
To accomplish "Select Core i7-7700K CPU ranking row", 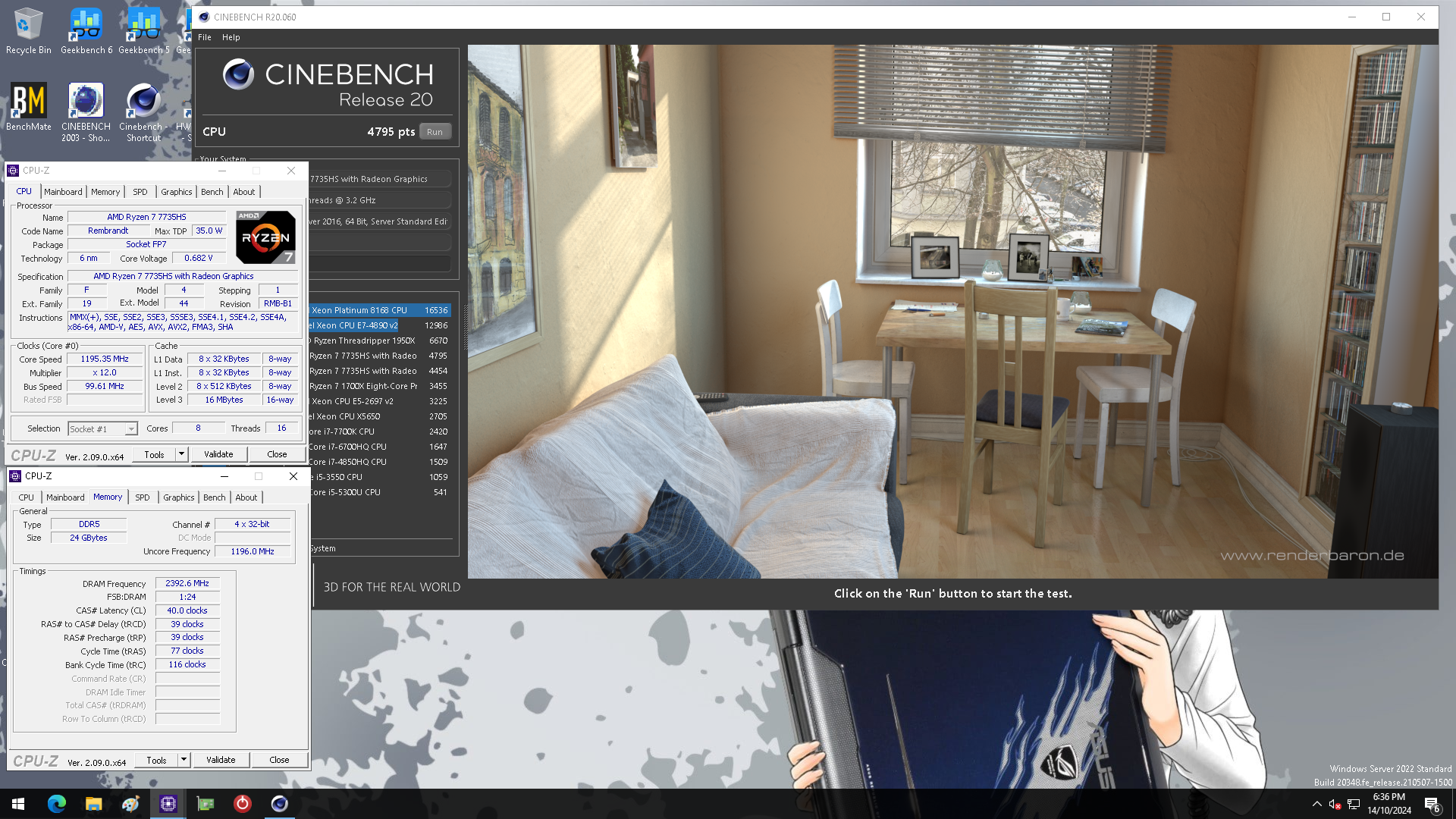I will coord(379,431).
